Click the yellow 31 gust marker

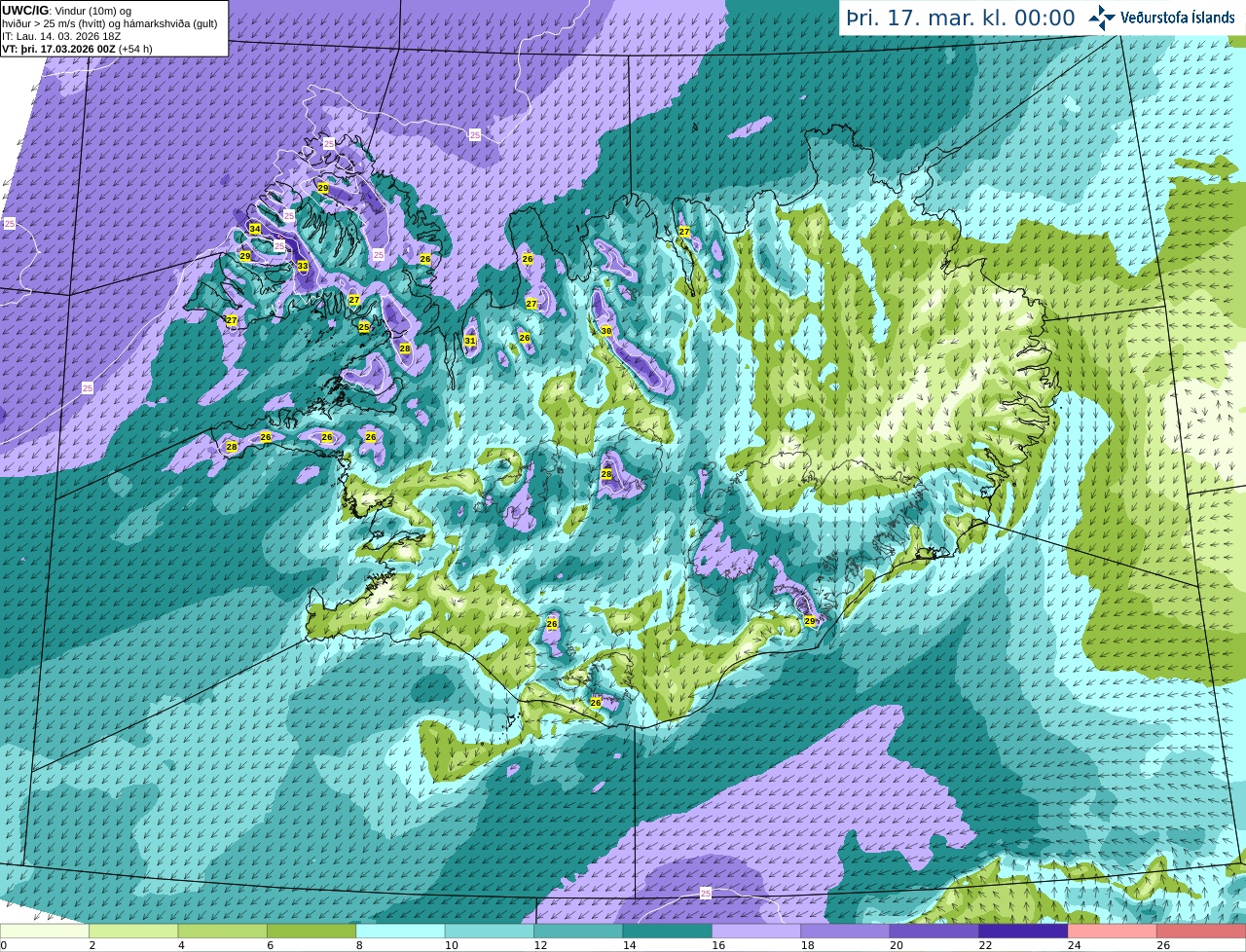click(x=470, y=341)
